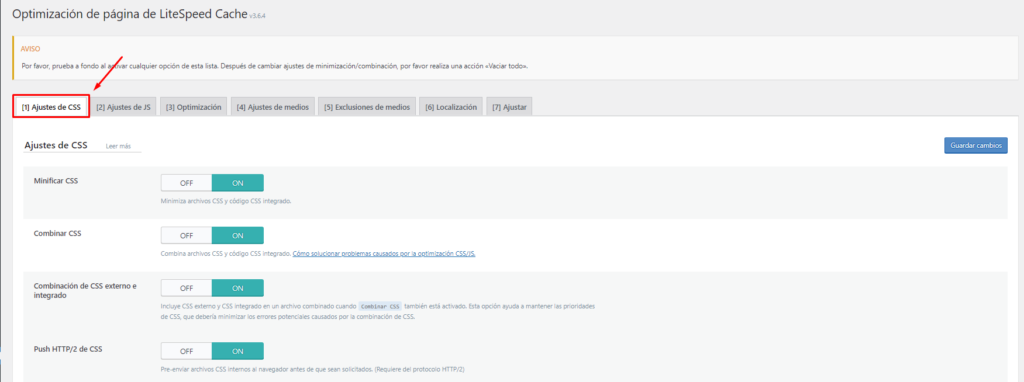Open the Leer más link
1024x382 pixels.
click(118, 146)
